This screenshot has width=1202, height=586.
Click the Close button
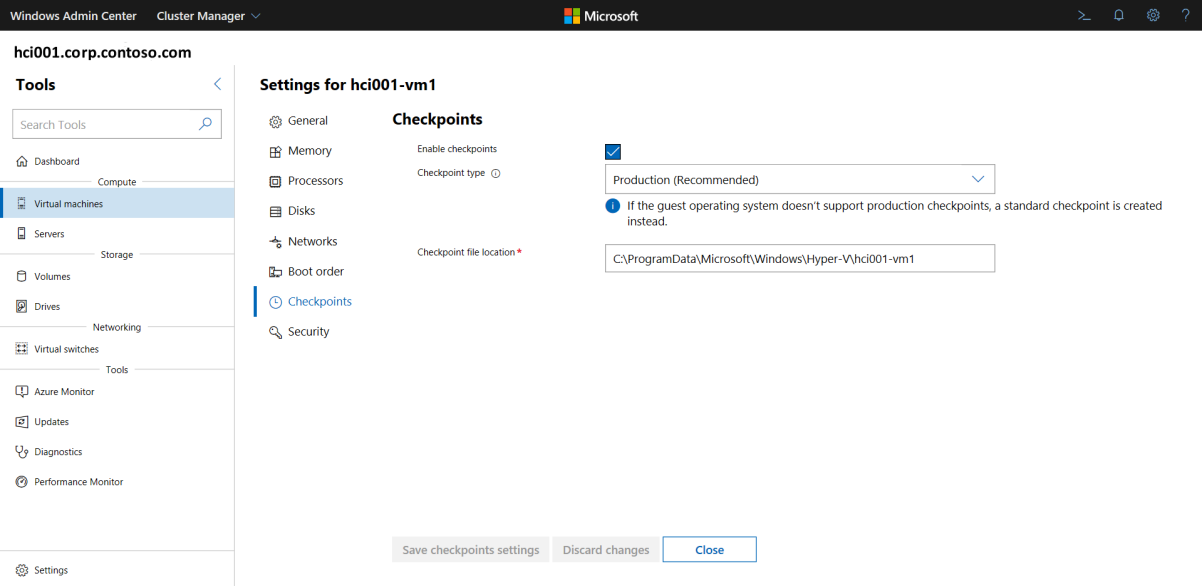(x=709, y=550)
